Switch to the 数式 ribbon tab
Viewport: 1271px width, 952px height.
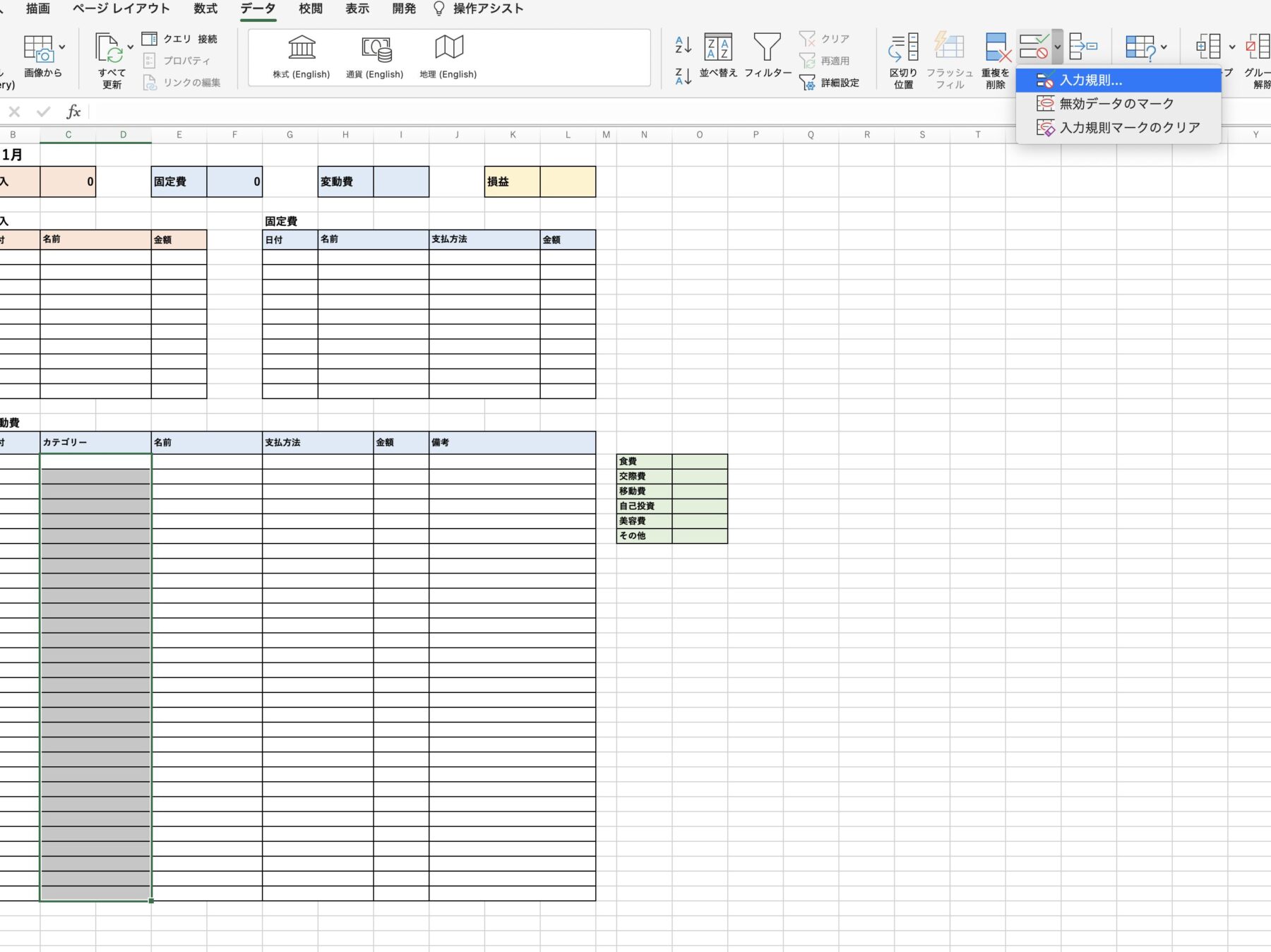(205, 9)
